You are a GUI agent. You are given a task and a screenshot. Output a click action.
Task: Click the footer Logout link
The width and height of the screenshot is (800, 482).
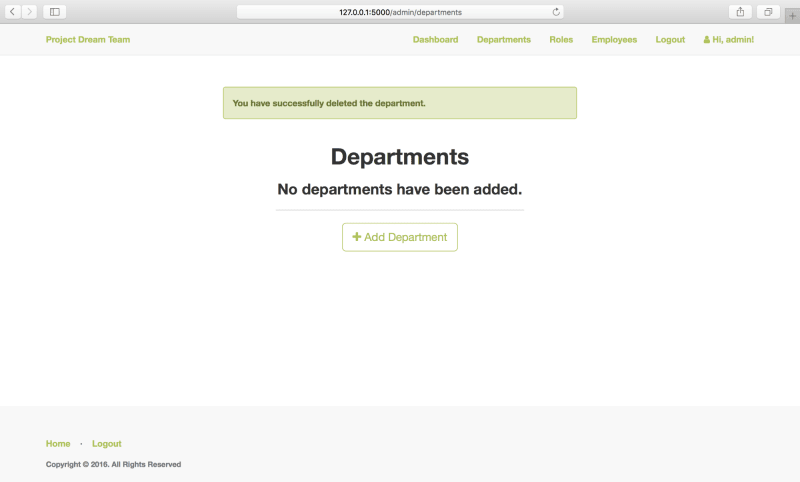(x=107, y=444)
